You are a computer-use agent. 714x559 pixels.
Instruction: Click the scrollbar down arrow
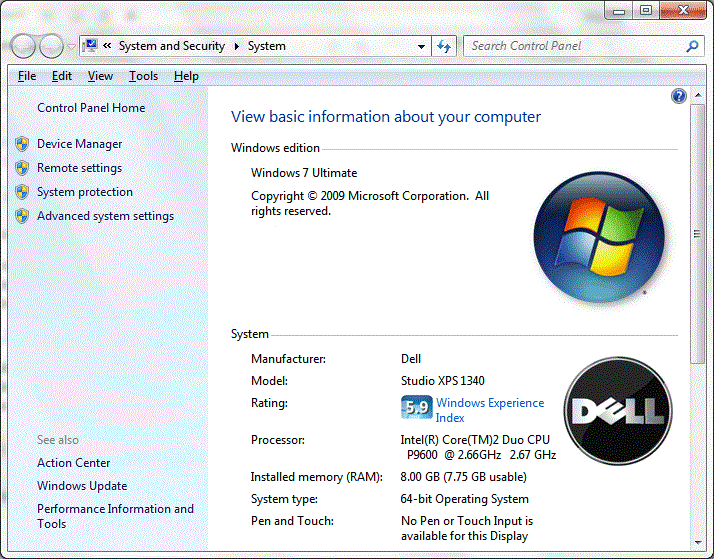coord(697,542)
